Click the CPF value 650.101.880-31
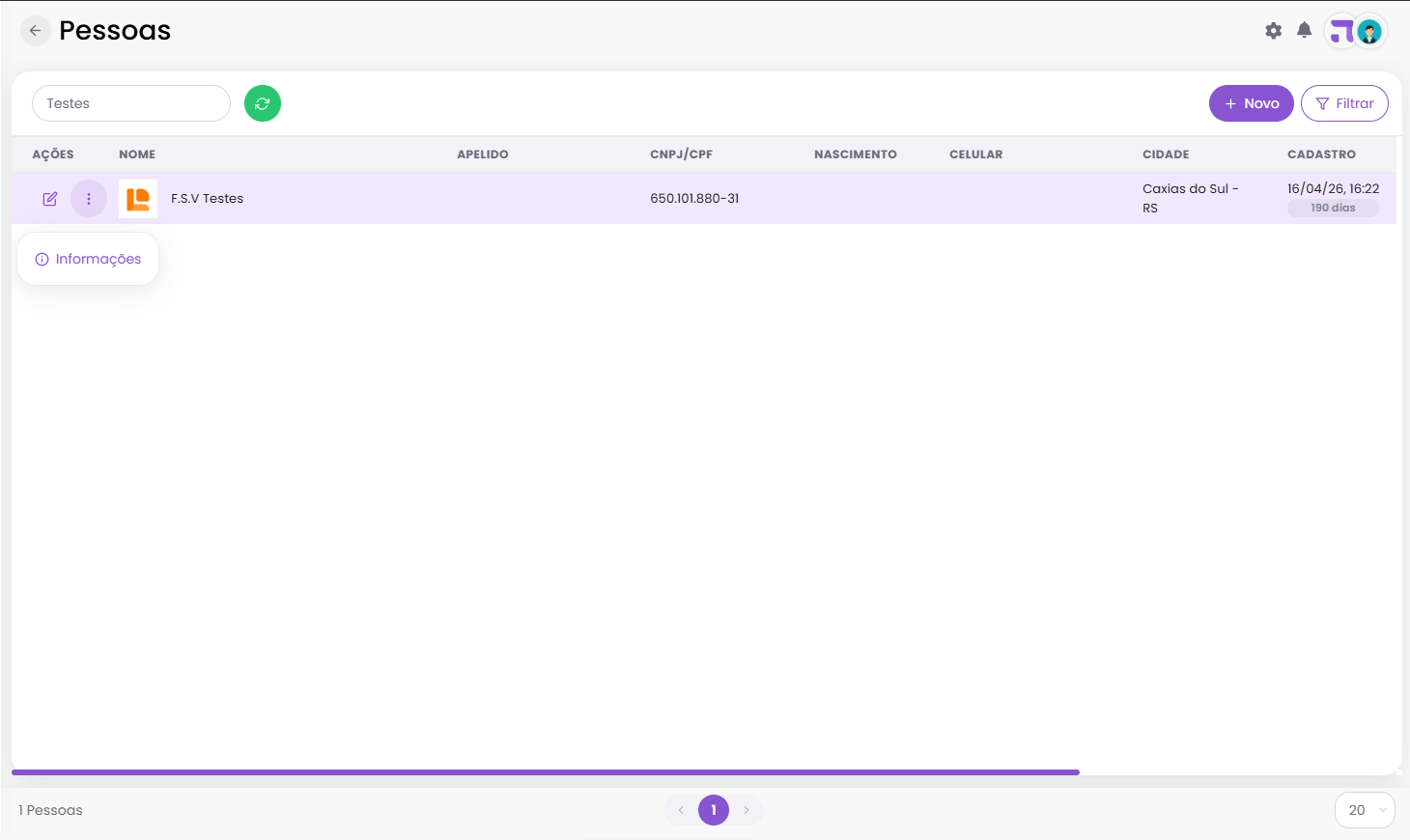Image resolution: width=1410 pixels, height=840 pixels. [x=694, y=199]
